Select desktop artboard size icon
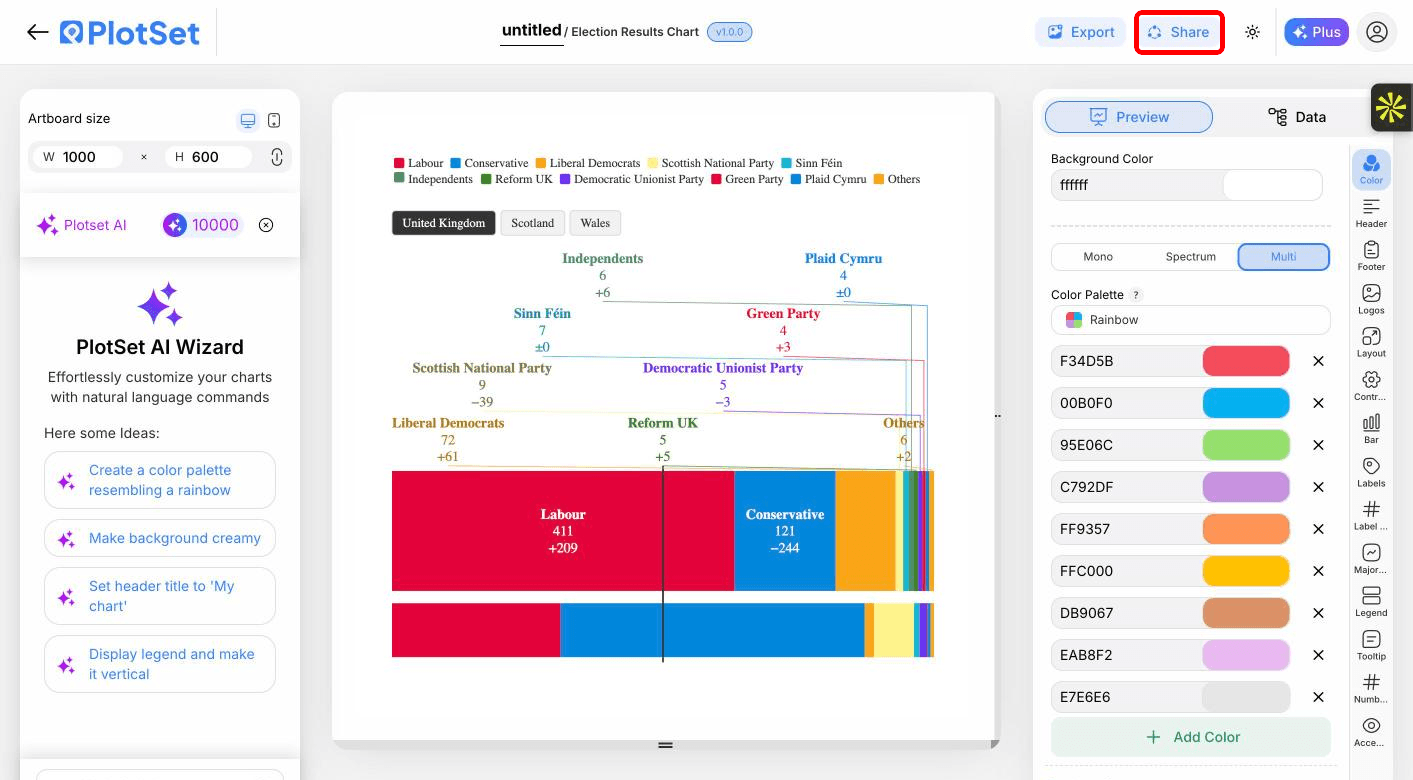This screenshot has height=780, width=1413. coord(247,120)
